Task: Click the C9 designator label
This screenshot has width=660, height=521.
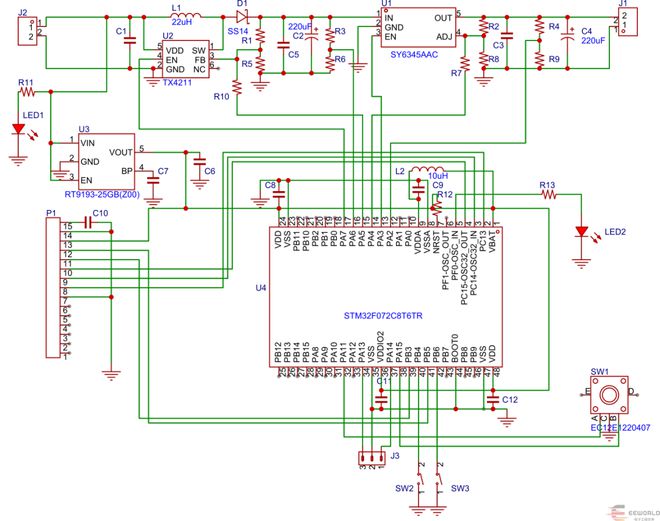Action: pos(438,185)
